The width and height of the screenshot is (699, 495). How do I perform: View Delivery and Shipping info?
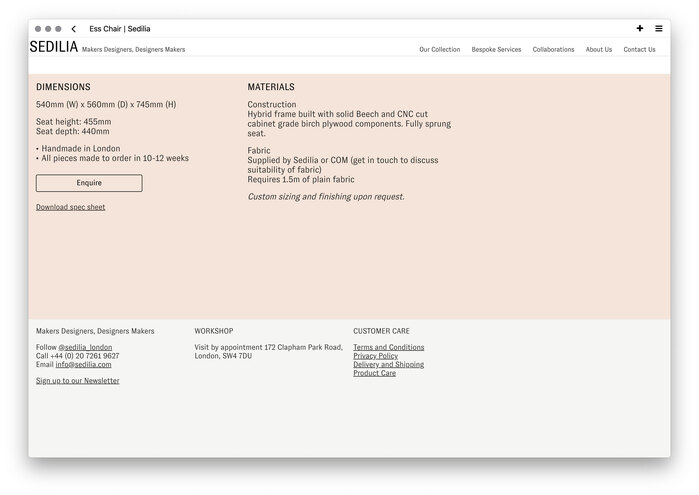(389, 364)
